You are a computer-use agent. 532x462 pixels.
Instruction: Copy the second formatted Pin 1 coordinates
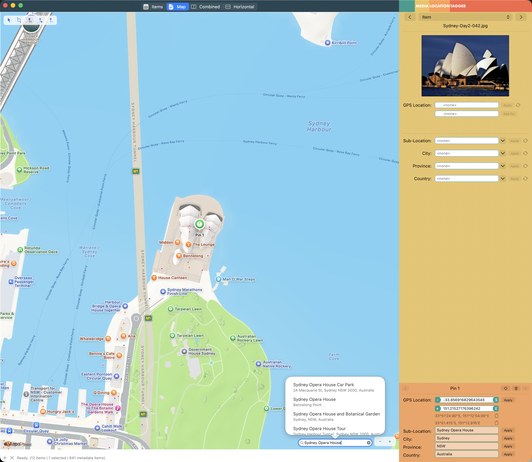[496, 423]
